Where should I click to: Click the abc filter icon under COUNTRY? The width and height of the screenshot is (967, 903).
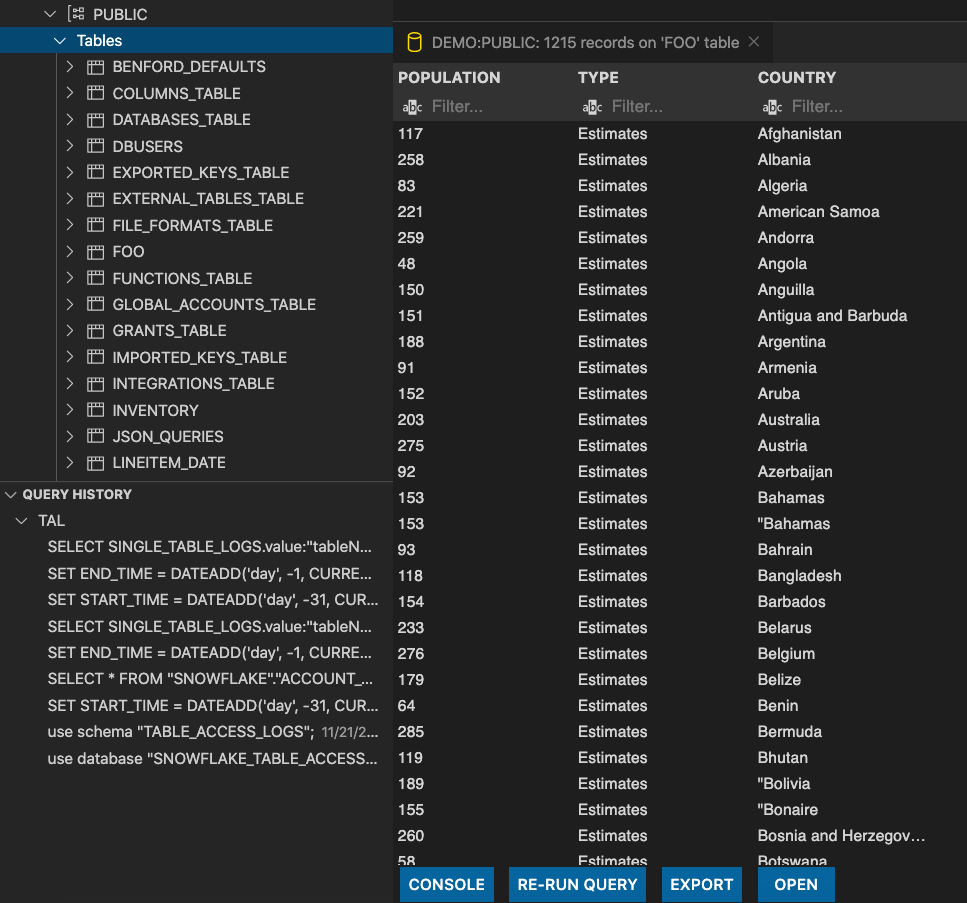pos(772,107)
